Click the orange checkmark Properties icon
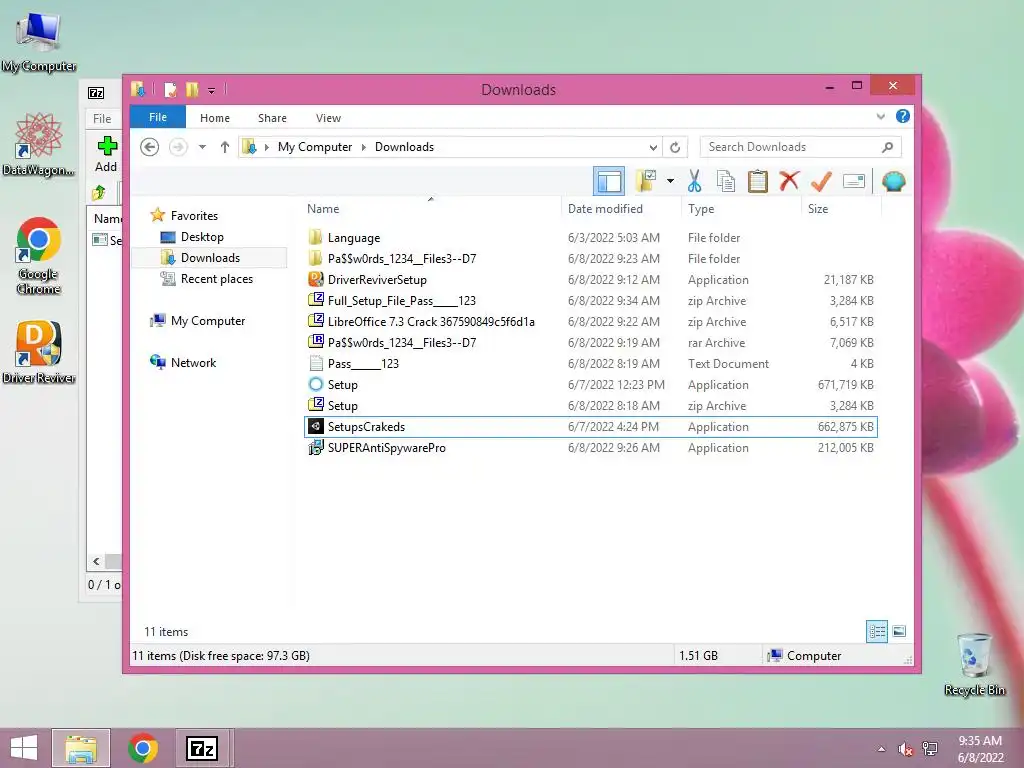The height and width of the screenshot is (768, 1024). pos(821,181)
